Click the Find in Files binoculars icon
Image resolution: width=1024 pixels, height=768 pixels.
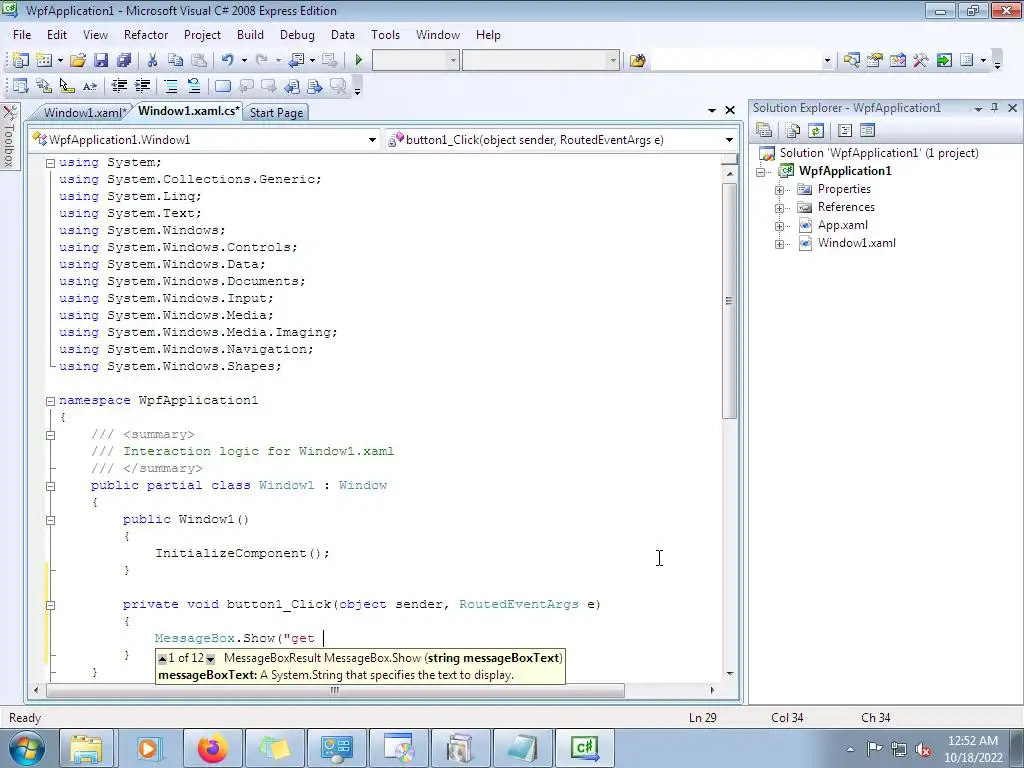click(x=637, y=60)
